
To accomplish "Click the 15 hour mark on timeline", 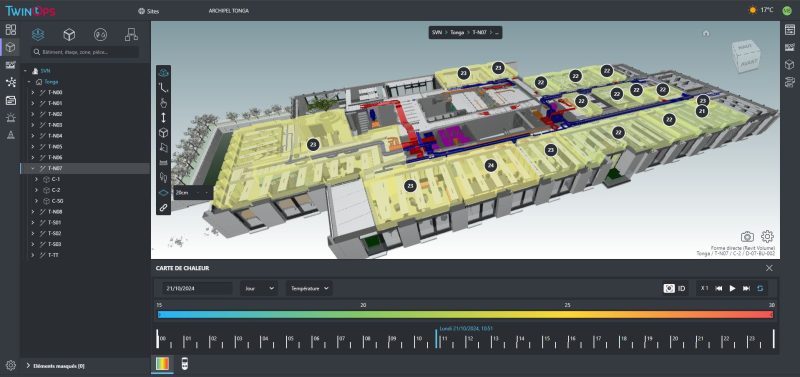I will (x=545, y=339).
